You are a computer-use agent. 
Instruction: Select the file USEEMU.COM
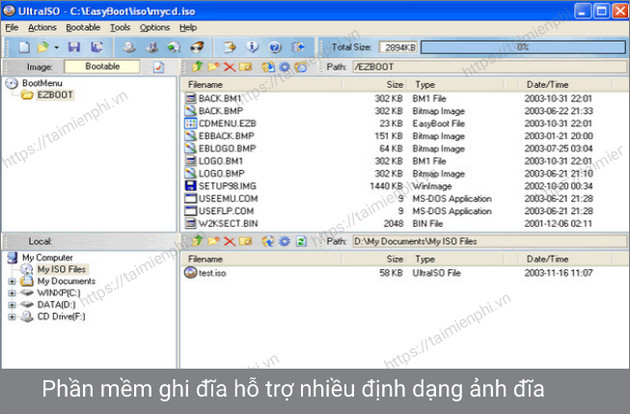tap(228, 199)
